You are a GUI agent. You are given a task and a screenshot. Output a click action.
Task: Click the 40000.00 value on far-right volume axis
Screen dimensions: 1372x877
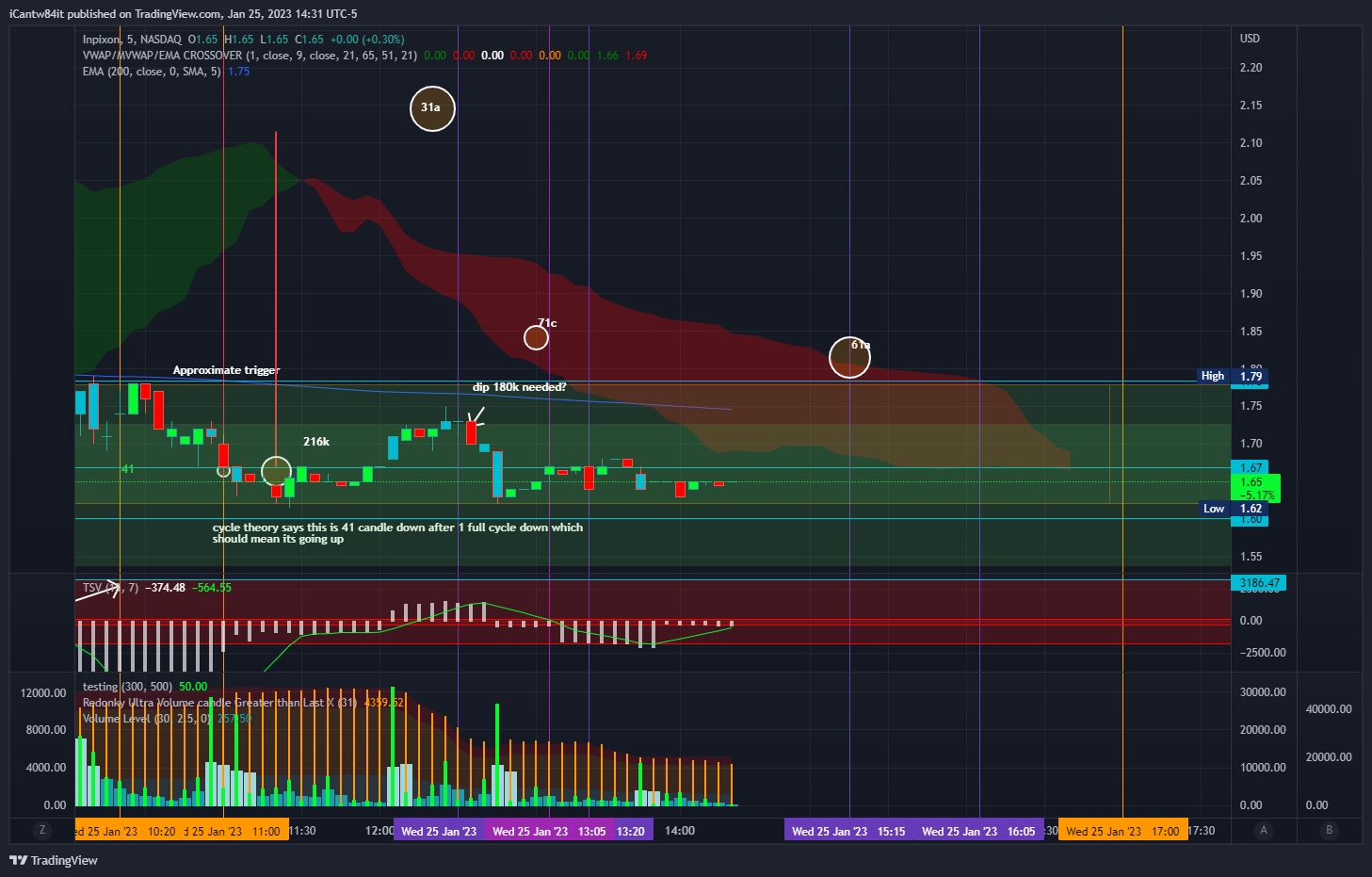(1329, 709)
